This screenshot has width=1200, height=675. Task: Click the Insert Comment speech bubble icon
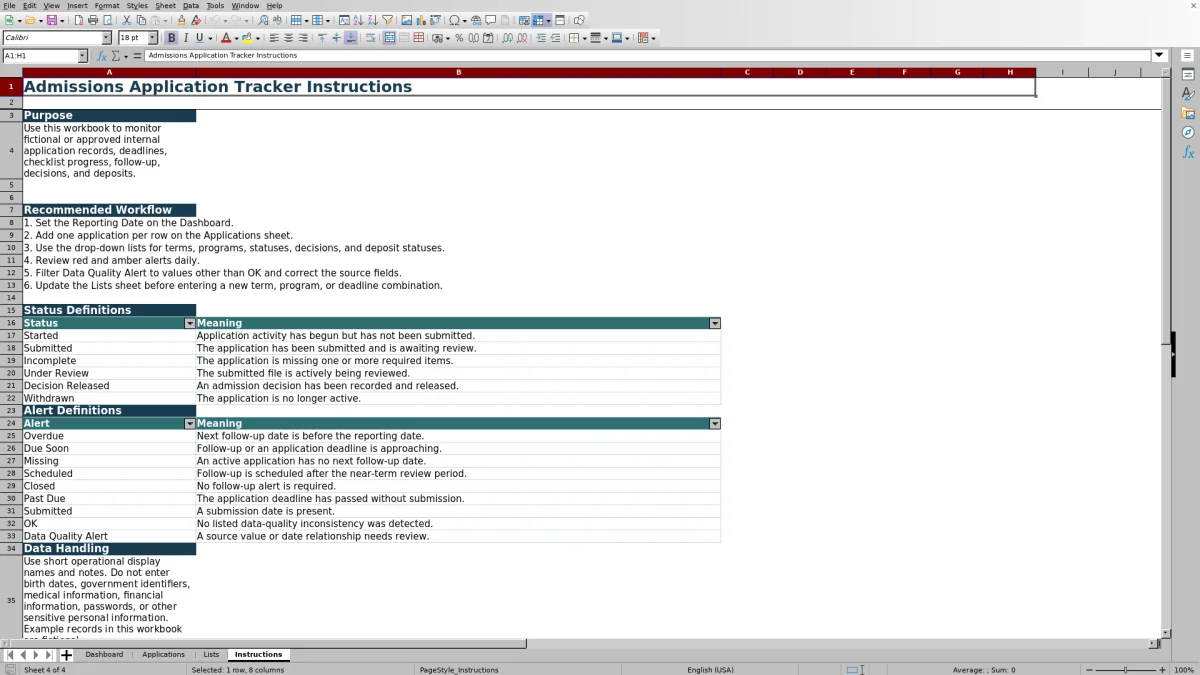click(x=491, y=20)
